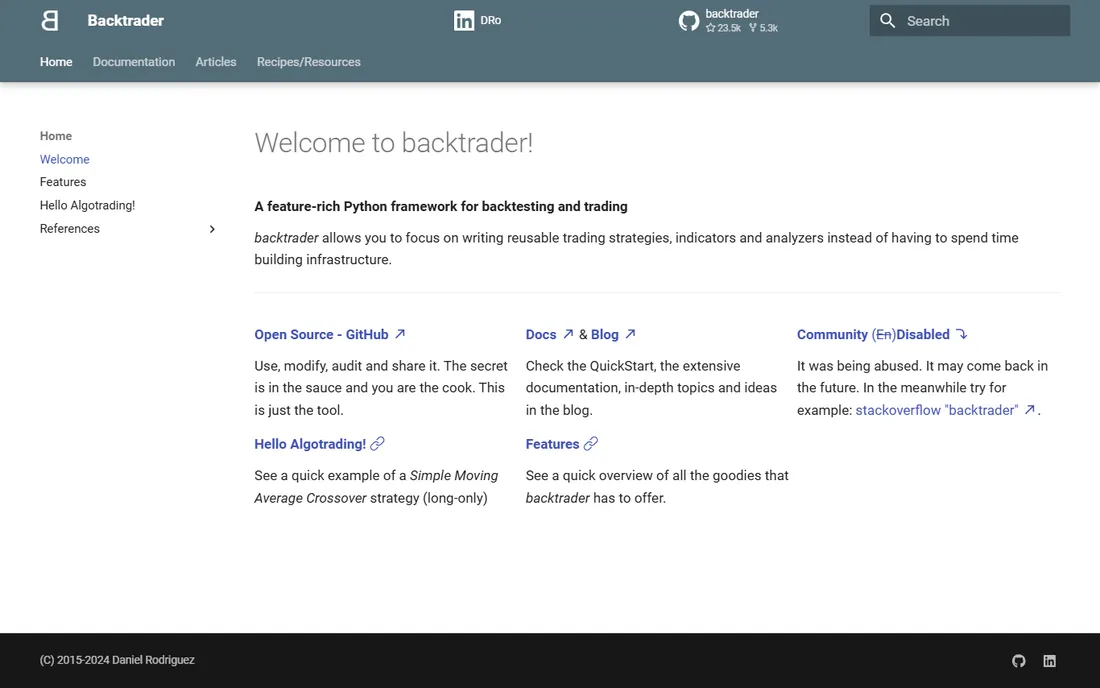Select Features in the sidebar
The height and width of the screenshot is (688, 1100).
tap(63, 182)
